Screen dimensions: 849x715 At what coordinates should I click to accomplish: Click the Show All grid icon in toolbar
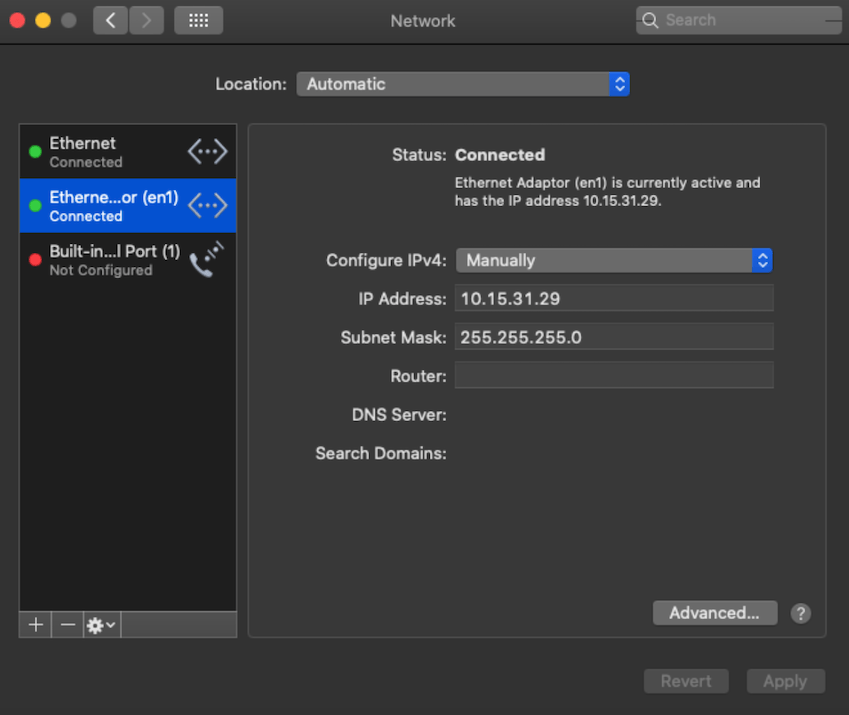tap(198, 20)
